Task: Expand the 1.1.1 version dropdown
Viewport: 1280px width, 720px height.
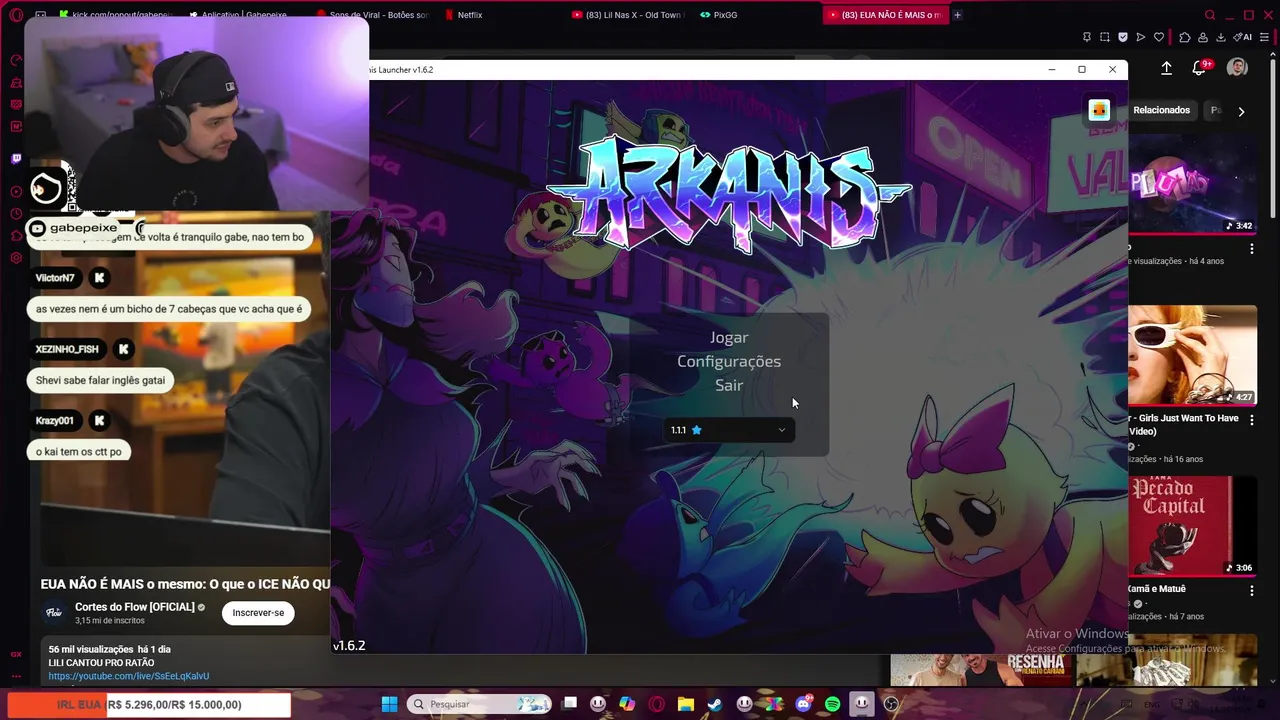Action: (x=730, y=430)
